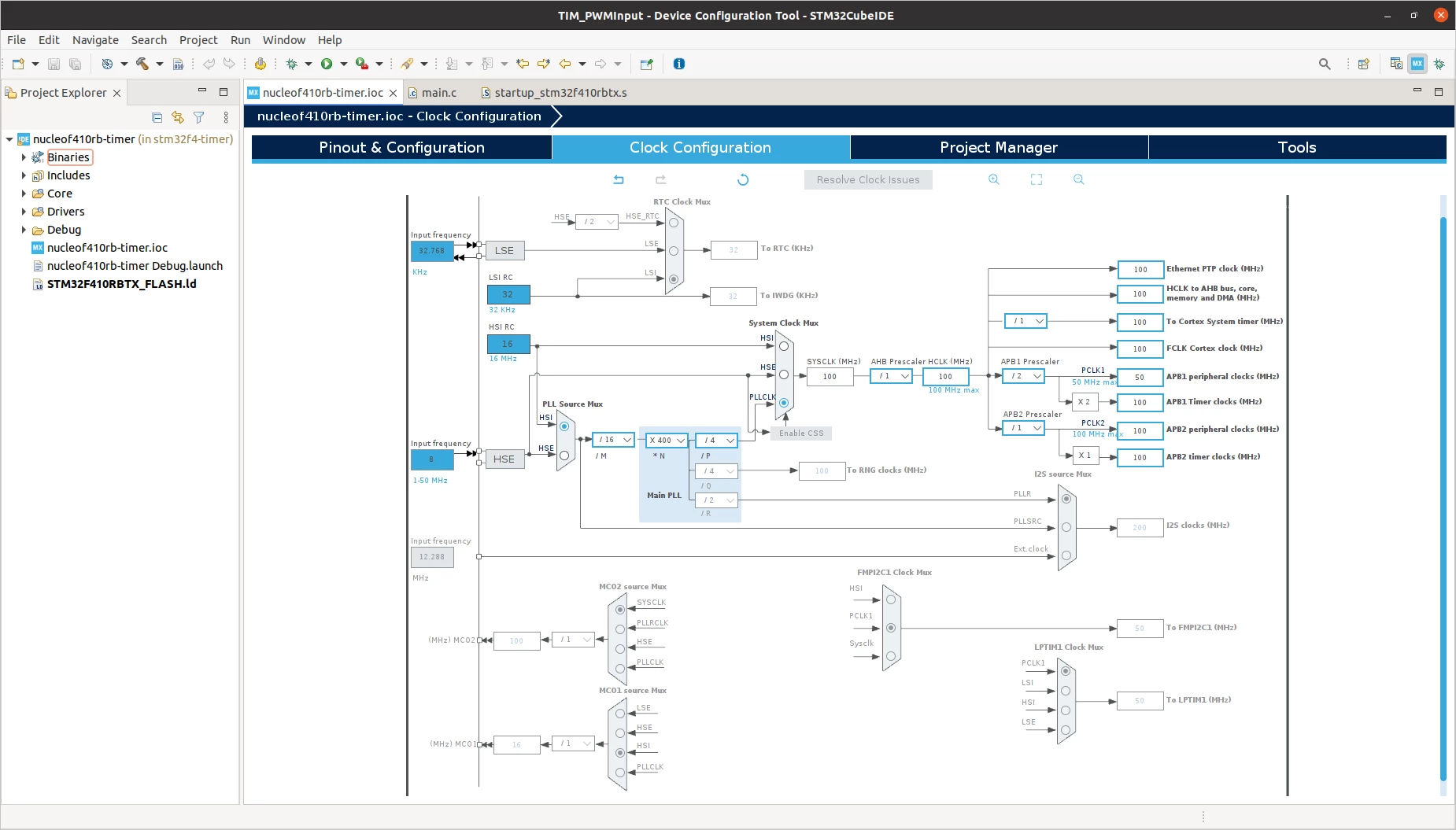Switch to the Device Configuration MX perspective icon
This screenshot has height=830, width=1456.
(x=1417, y=64)
